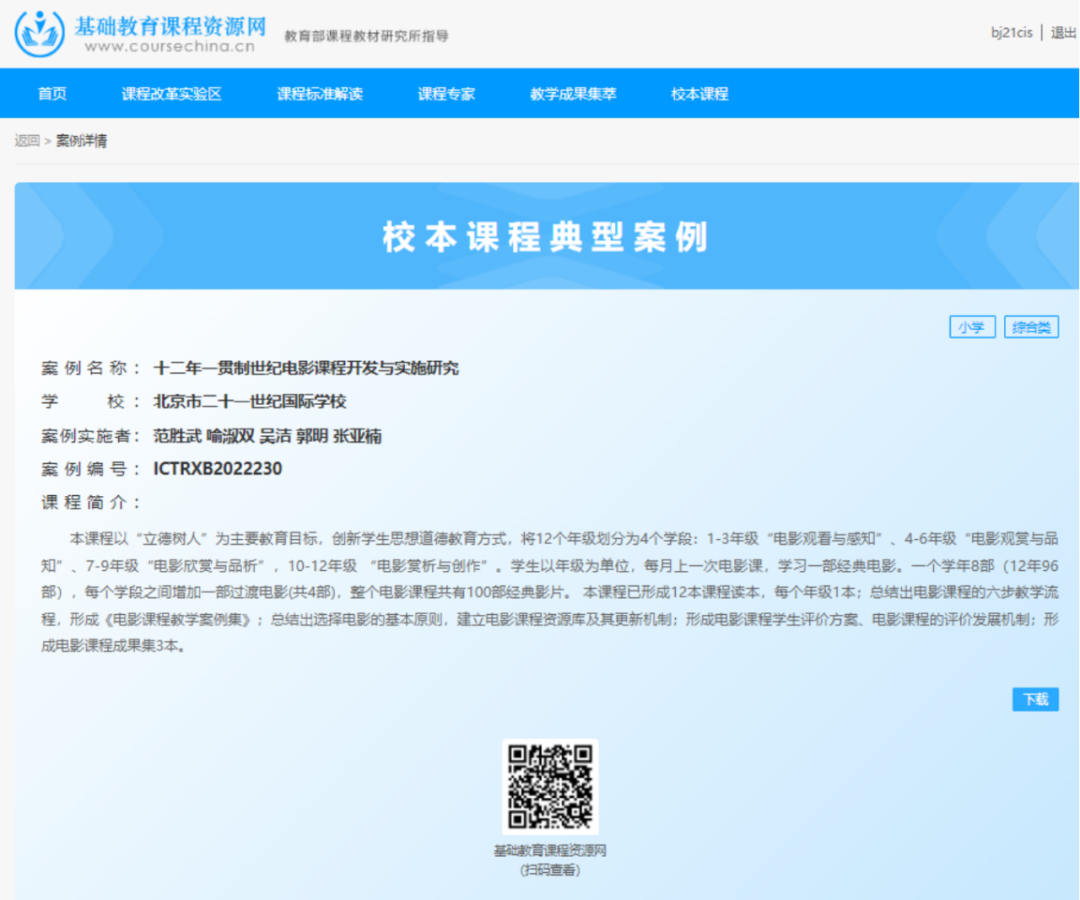Click the 基础教育课程资源网 logo icon
The image size is (1080, 900).
(40, 33)
